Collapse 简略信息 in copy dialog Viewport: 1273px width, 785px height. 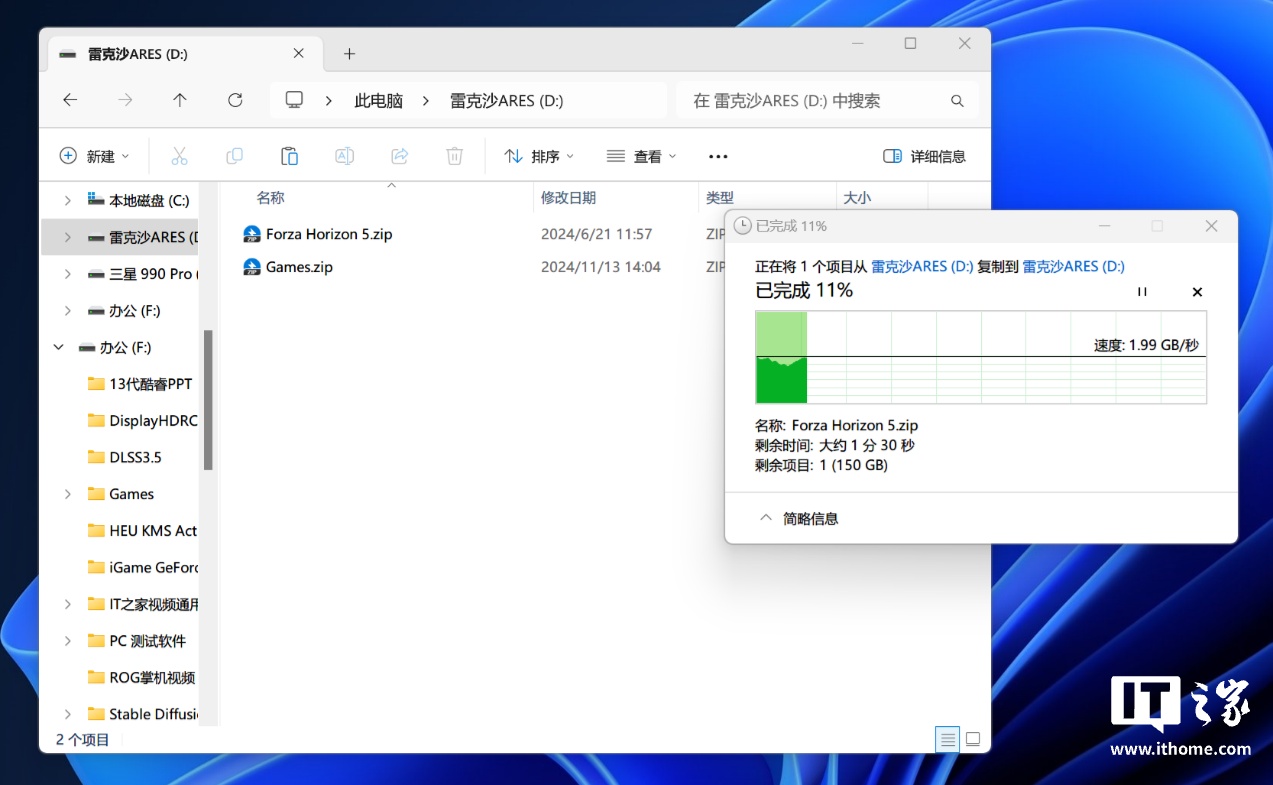point(798,518)
